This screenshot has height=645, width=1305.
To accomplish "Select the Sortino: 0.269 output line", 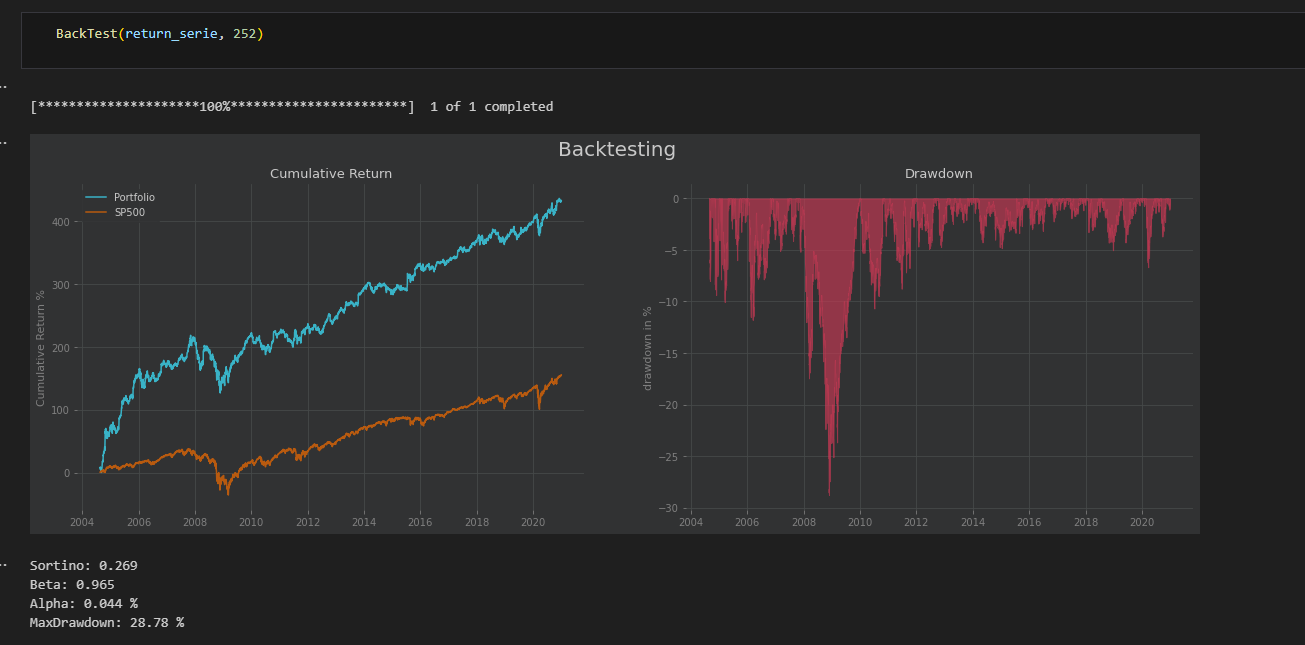I will (84, 566).
